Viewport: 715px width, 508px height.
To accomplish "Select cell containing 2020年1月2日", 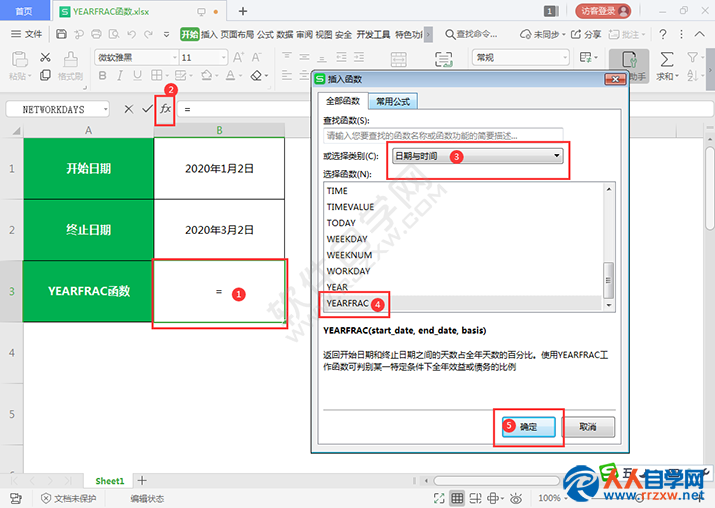I will tap(219, 168).
